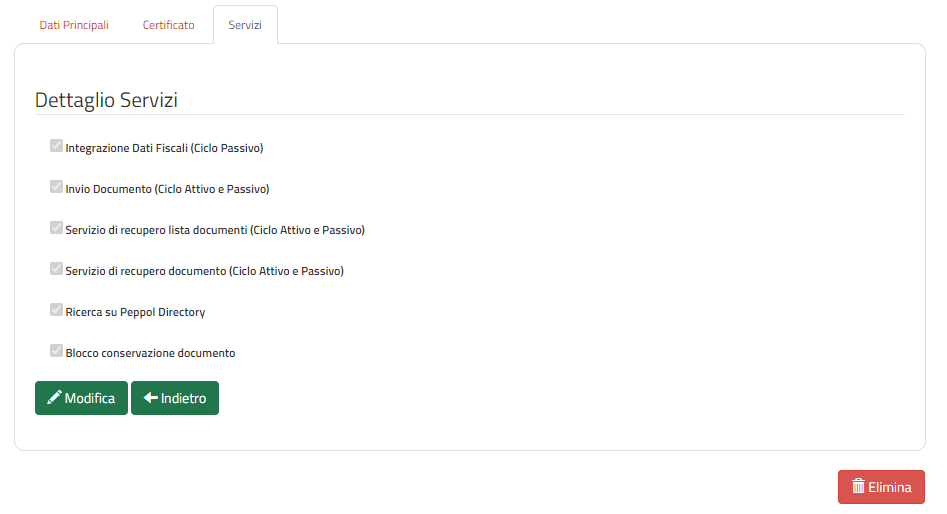Toggle the Ricerca su Peppol Directory checkbox

(56, 310)
